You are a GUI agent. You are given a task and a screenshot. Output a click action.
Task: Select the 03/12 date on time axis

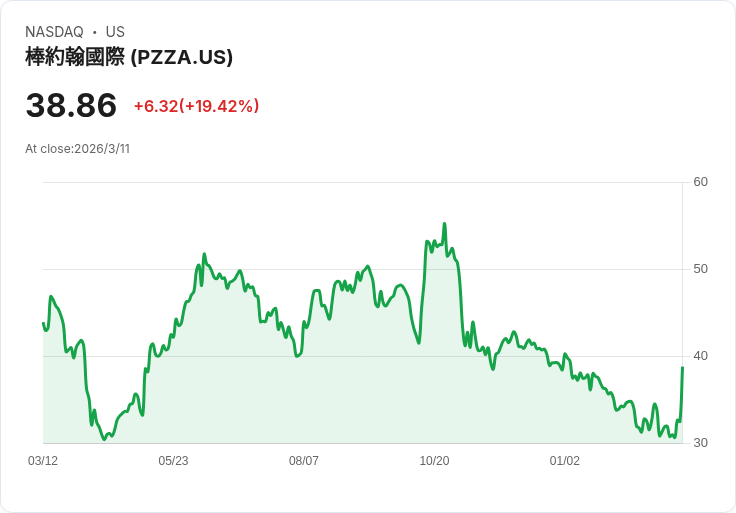[43, 461]
